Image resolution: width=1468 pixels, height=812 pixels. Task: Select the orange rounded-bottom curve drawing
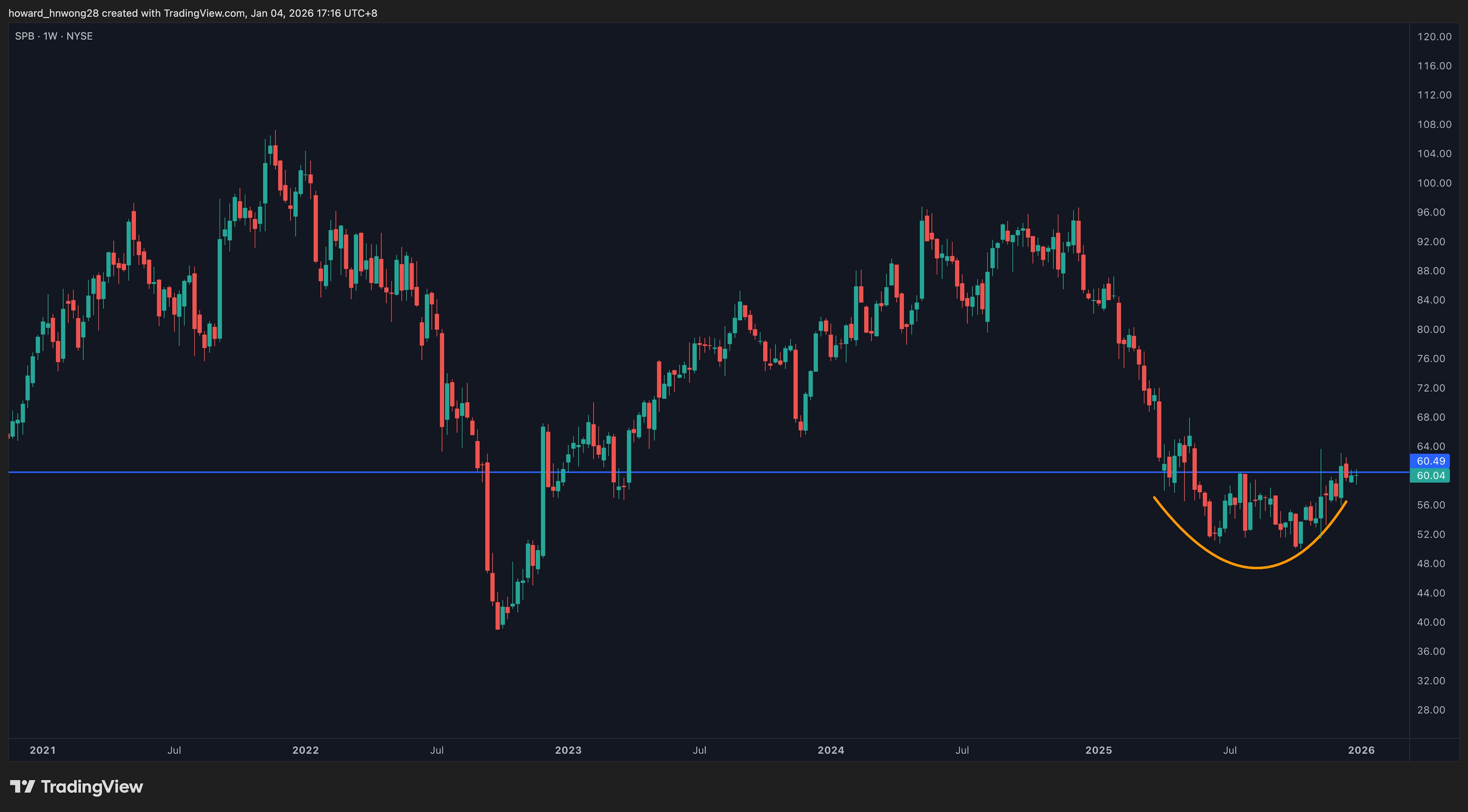(x=1256, y=567)
